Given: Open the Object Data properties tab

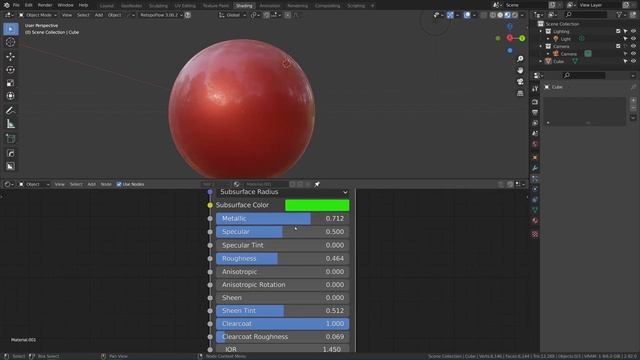Looking at the screenshot, I should pos(535,210).
